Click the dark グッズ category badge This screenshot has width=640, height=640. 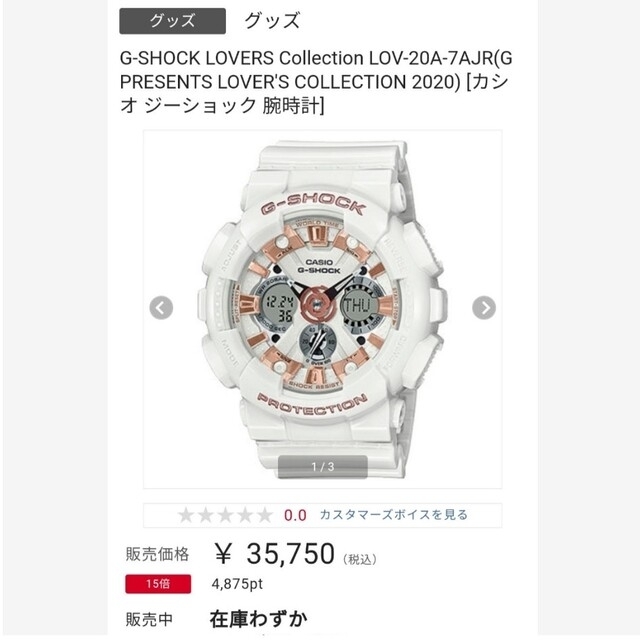click(x=172, y=21)
